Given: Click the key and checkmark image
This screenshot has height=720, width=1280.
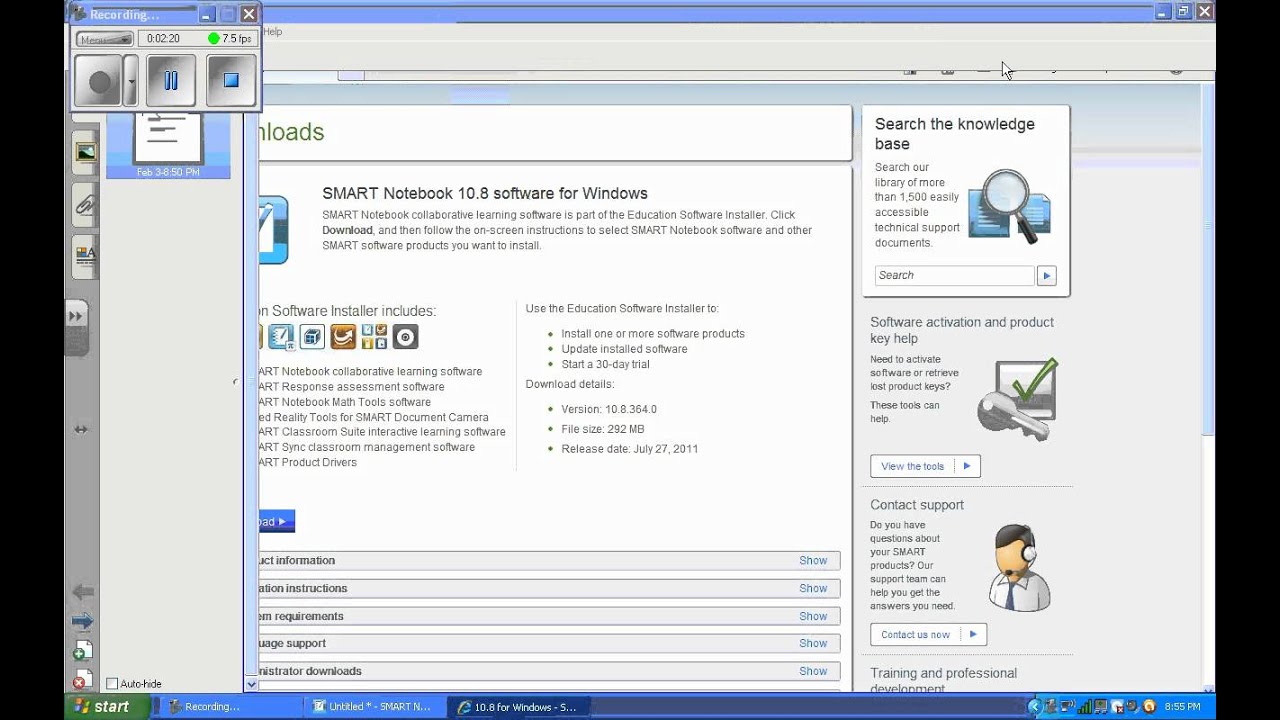Looking at the screenshot, I should point(1017,398).
